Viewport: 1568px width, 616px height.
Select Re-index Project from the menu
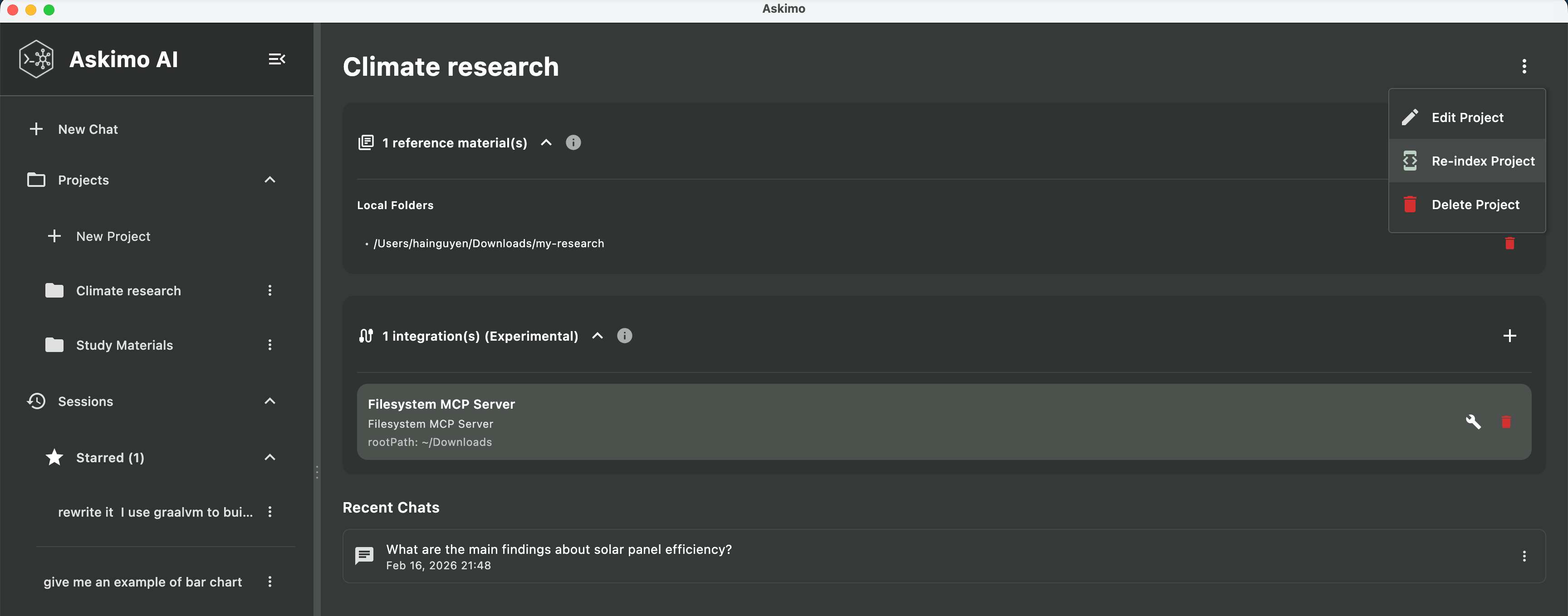(1484, 161)
